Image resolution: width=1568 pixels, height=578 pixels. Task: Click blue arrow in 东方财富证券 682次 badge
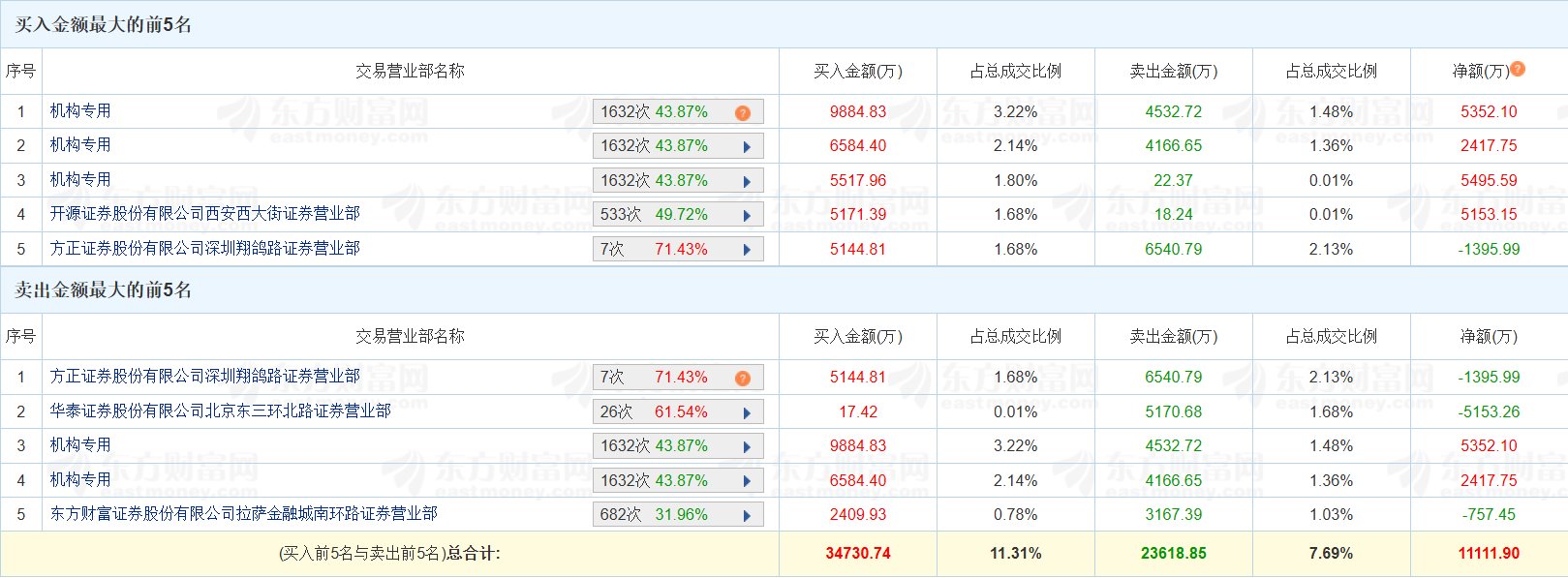point(747,516)
